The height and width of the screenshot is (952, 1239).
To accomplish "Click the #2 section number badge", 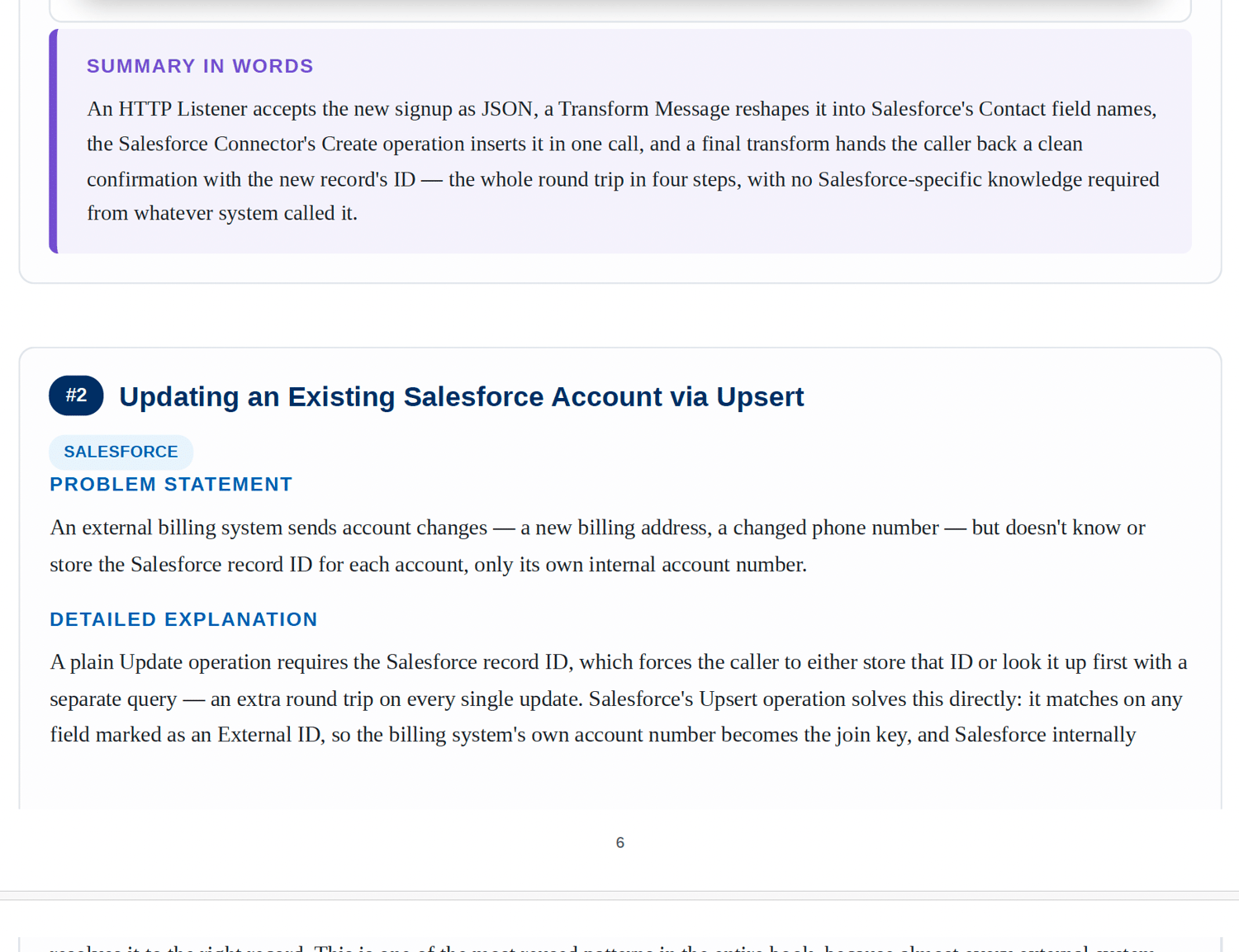I will coord(76,395).
